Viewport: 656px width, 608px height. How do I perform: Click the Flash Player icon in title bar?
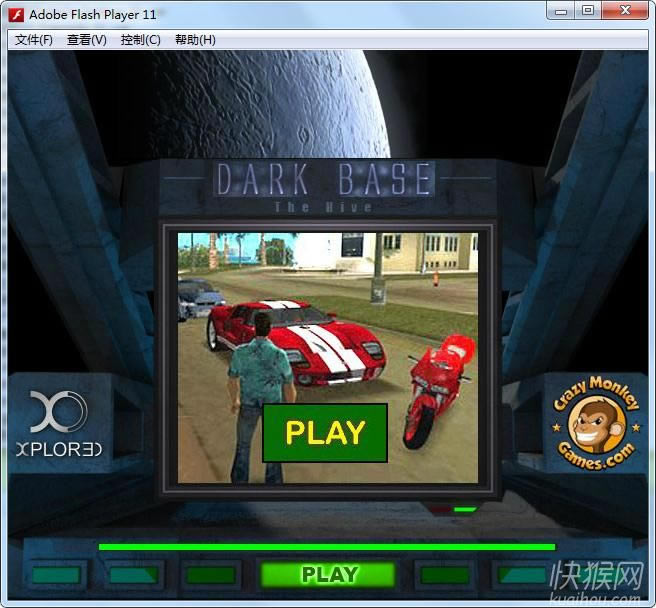[17, 14]
